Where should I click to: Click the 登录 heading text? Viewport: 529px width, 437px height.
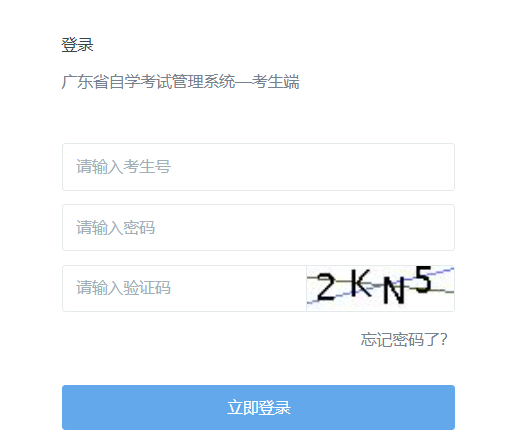click(x=77, y=45)
